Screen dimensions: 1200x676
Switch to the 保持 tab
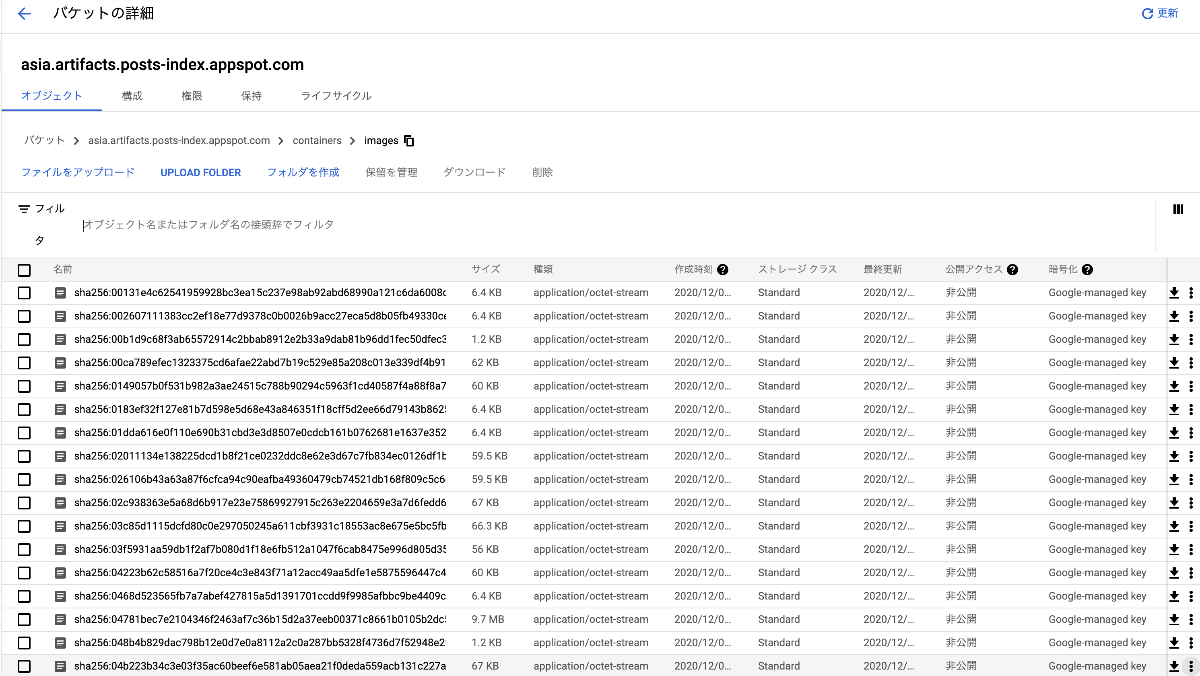tap(251, 96)
